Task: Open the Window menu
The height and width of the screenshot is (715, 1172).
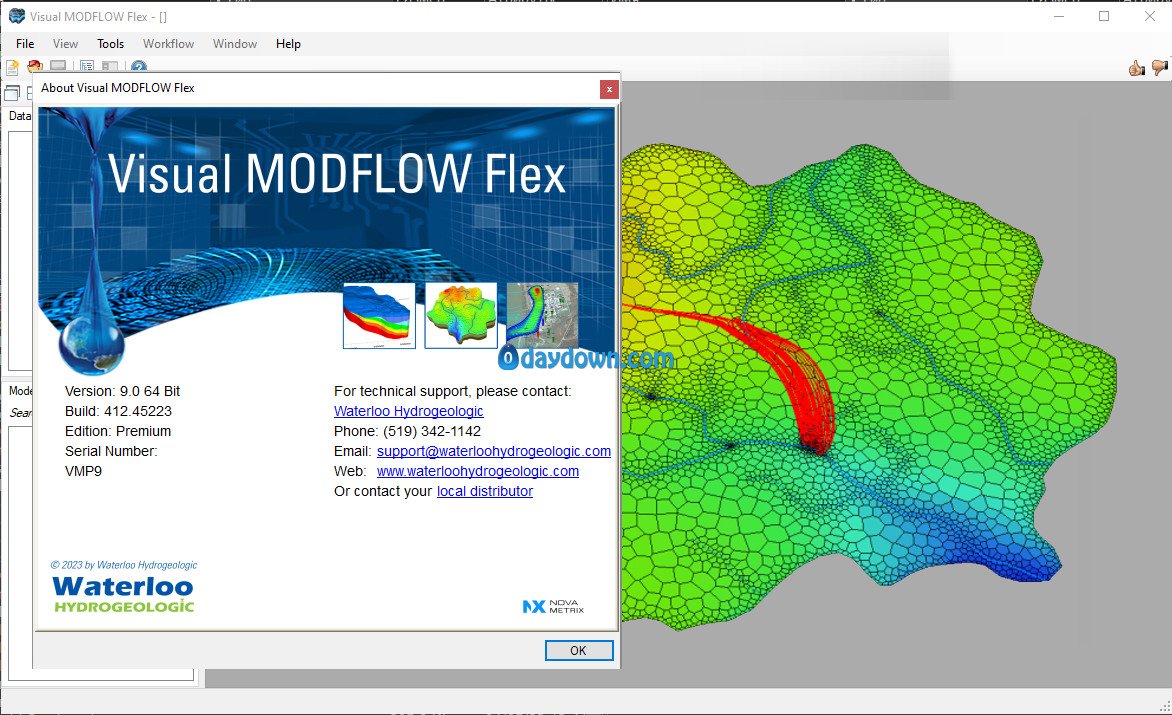Action: pos(235,44)
